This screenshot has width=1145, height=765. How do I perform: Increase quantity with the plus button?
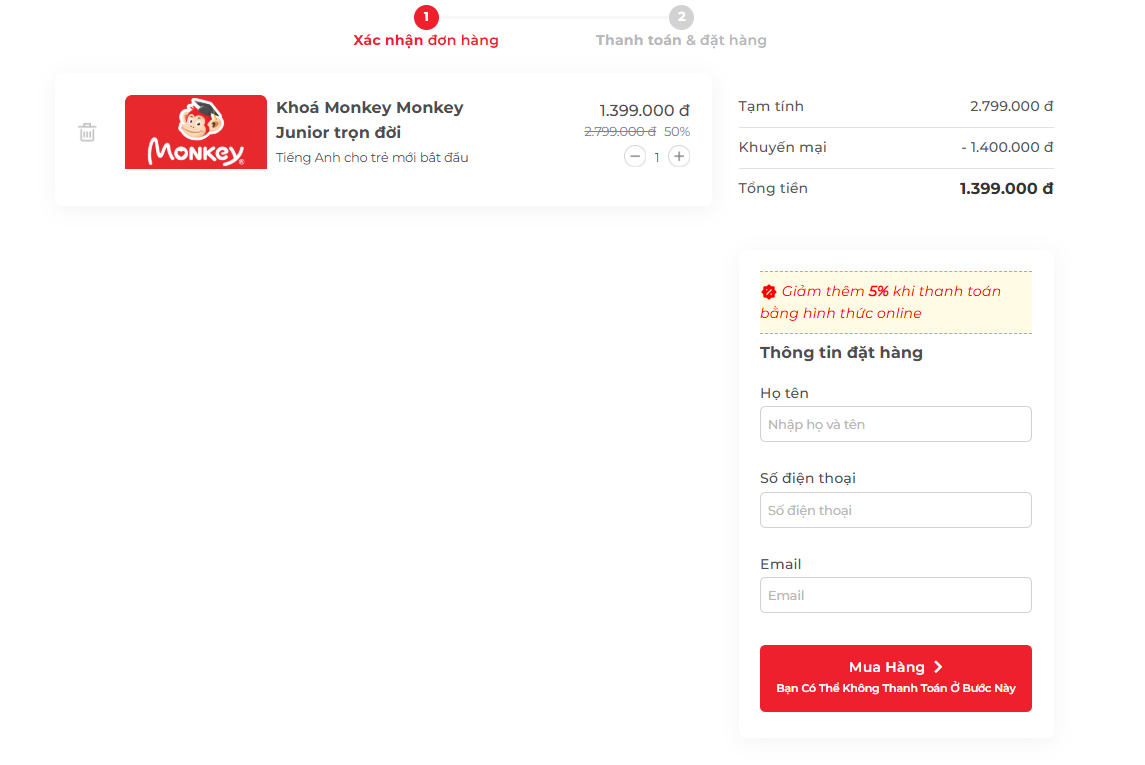679,156
